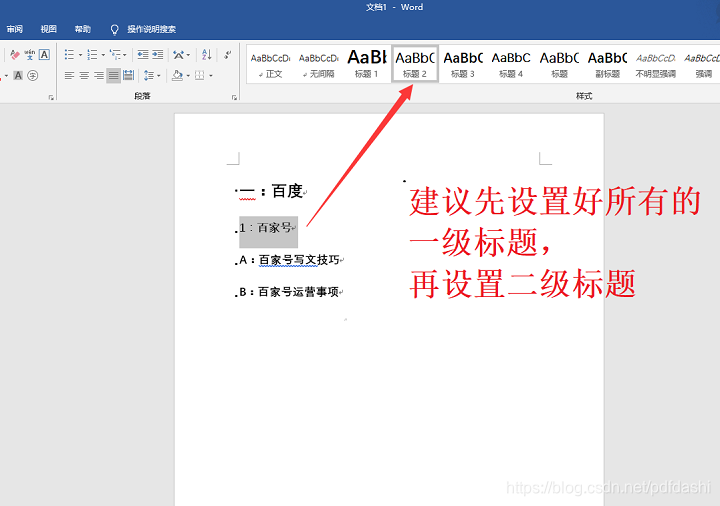Click the line B：百家号运营事项
Viewport: 720px width, 506px height.
tap(290, 292)
